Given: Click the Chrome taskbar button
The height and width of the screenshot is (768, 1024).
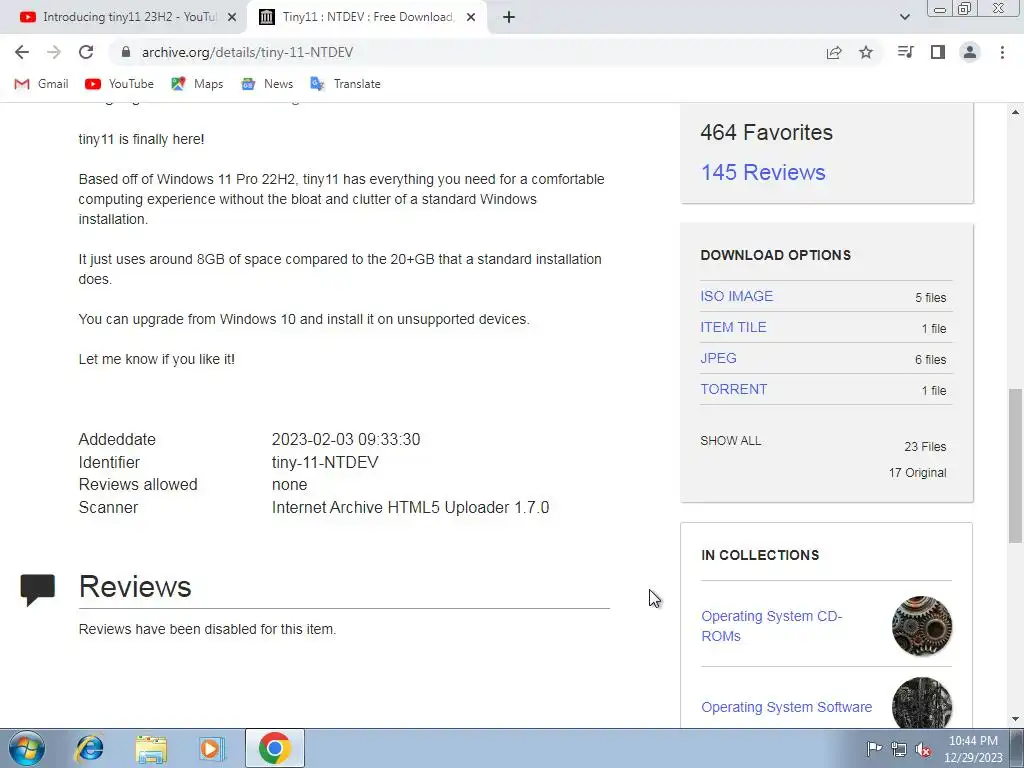Looking at the screenshot, I should [x=274, y=748].
